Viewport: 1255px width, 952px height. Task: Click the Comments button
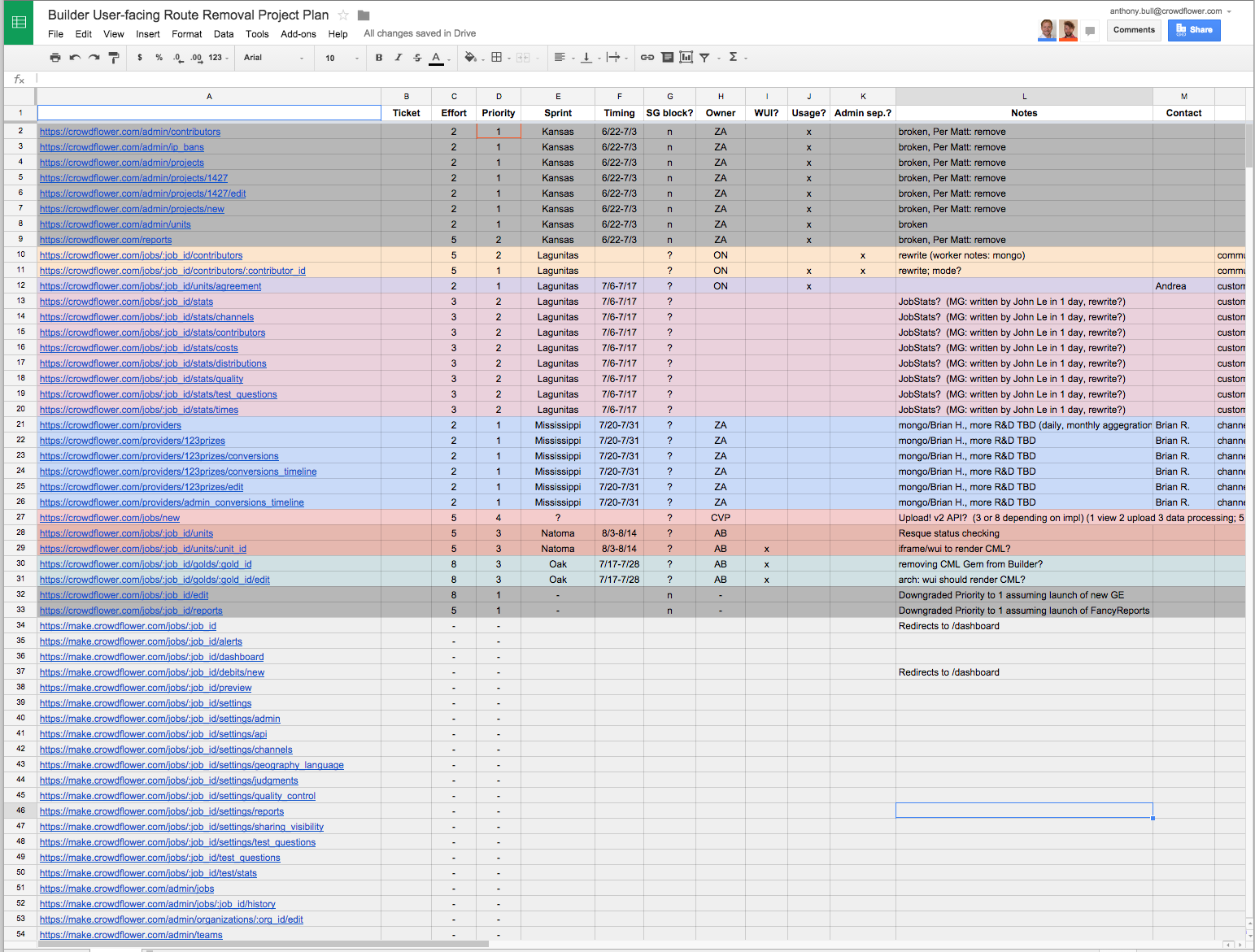[x=1134, y=30]
